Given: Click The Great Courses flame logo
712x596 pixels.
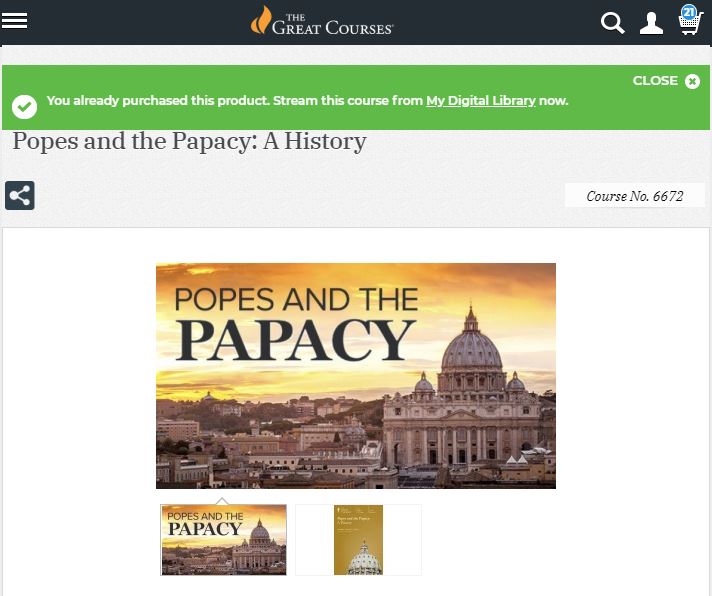Looking at the screenshot, I should (261, 20).
